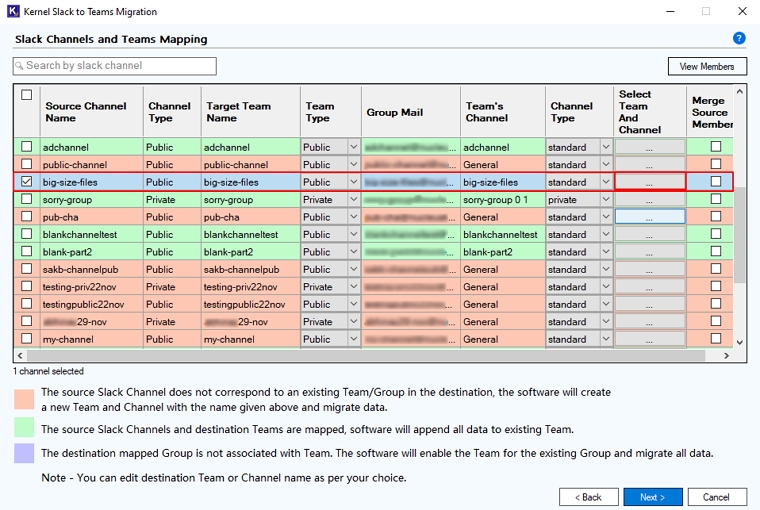The height and width of the screenshot is (510, 760).
Task: Click the table scroll down arrow
Action: coord(740,342)
